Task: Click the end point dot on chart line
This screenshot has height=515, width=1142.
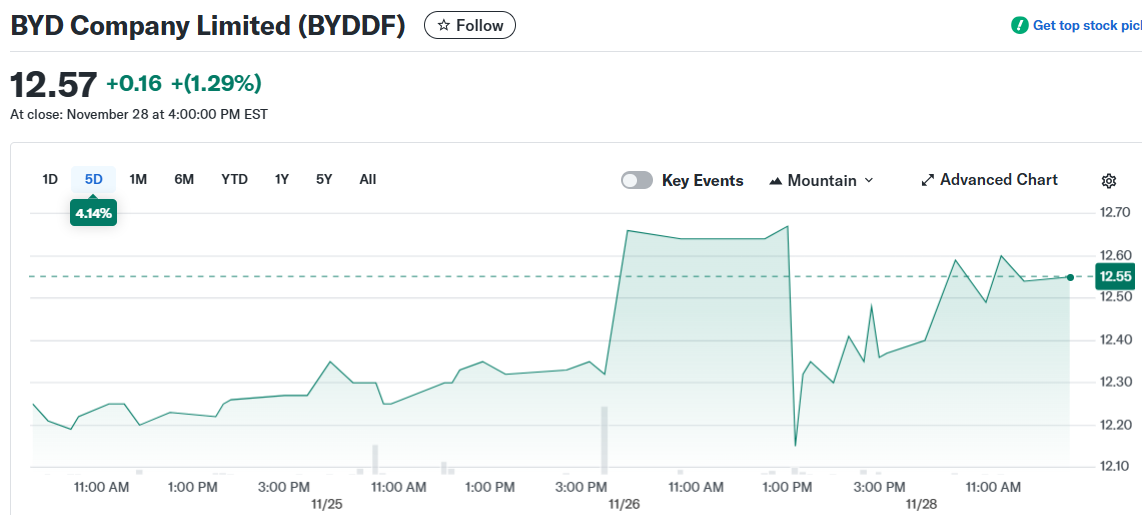Action: 1070,277
